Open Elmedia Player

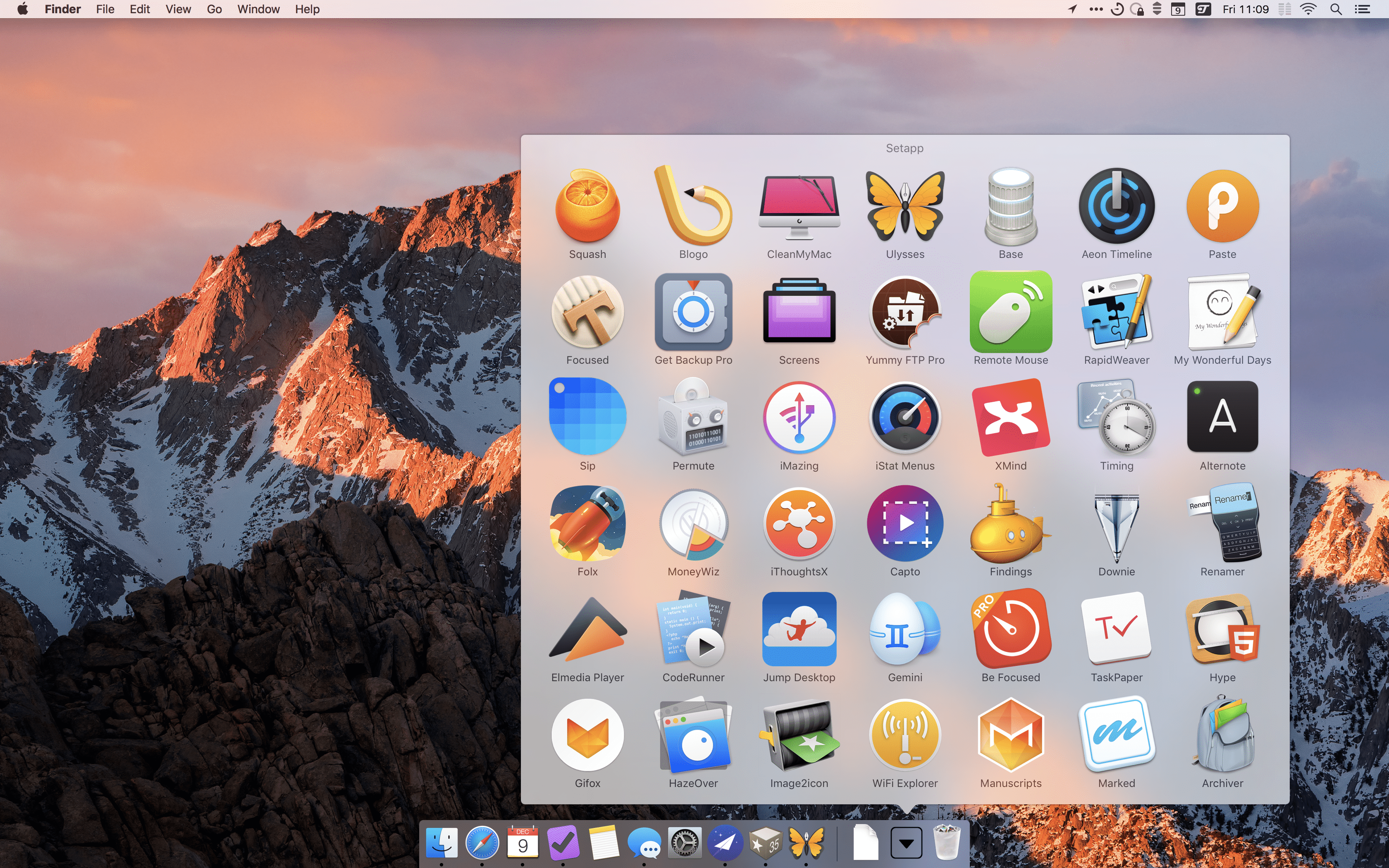(x=587, y=629)
